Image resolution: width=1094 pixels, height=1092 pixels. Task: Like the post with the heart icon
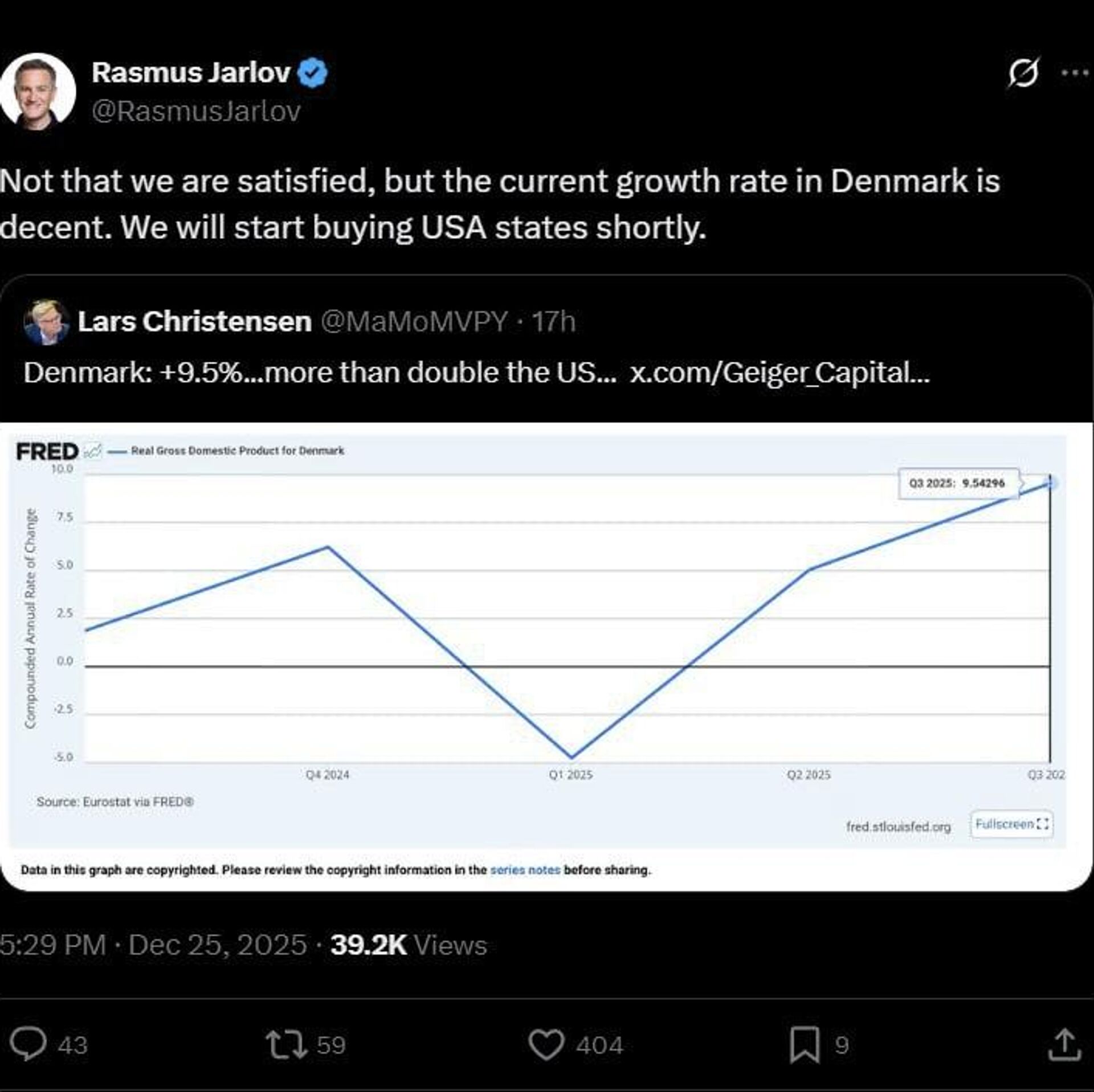(546, 1044)
